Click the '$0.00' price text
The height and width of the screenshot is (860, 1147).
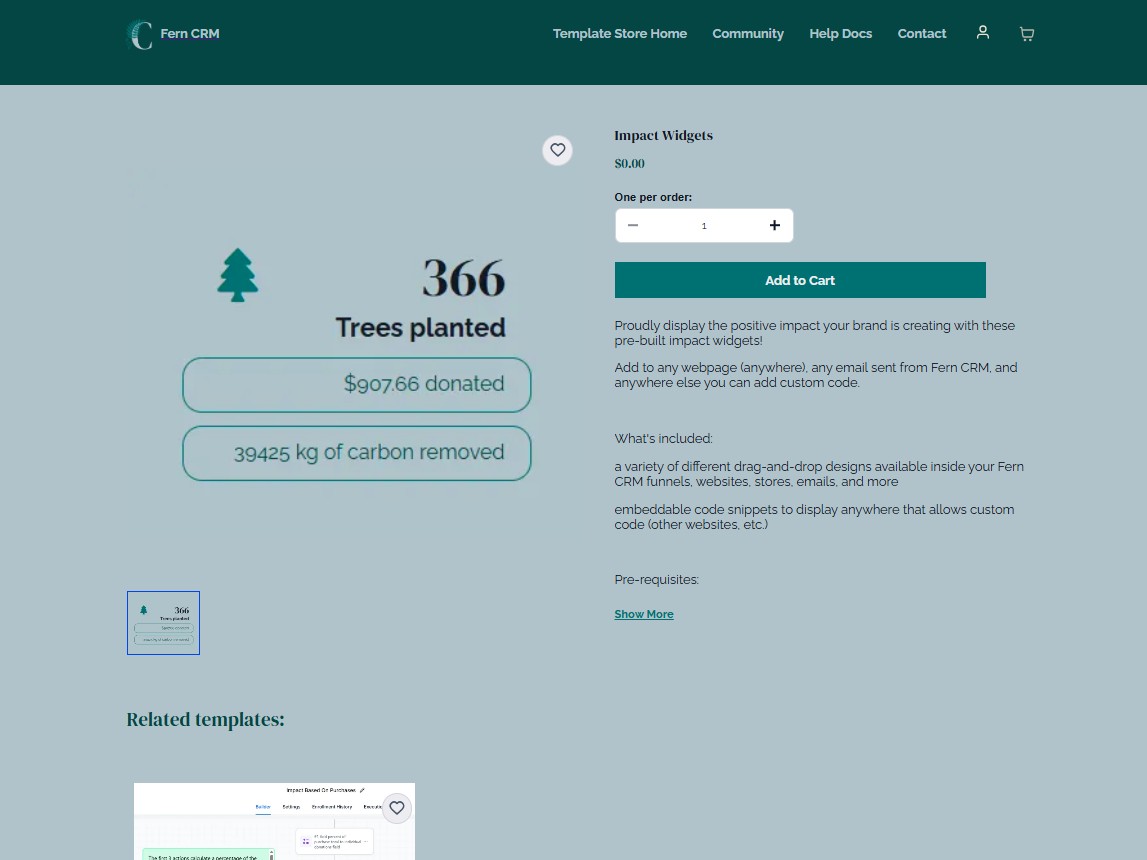coord(629,164)
